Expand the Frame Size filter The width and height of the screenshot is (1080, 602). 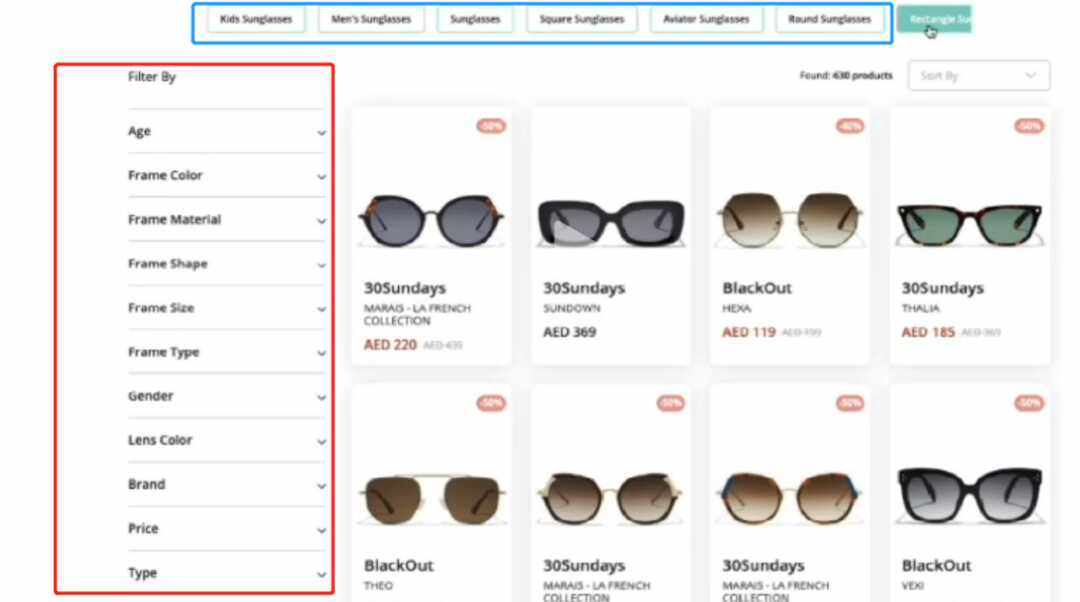pyautogui.click(x=227, y=308)
